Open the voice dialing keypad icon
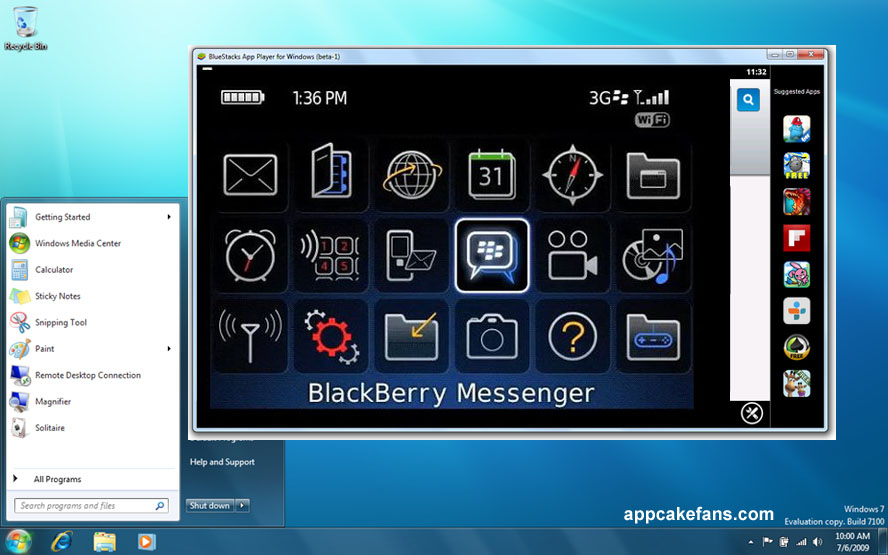This screenshot has width=888, height=555. (330, 256)
